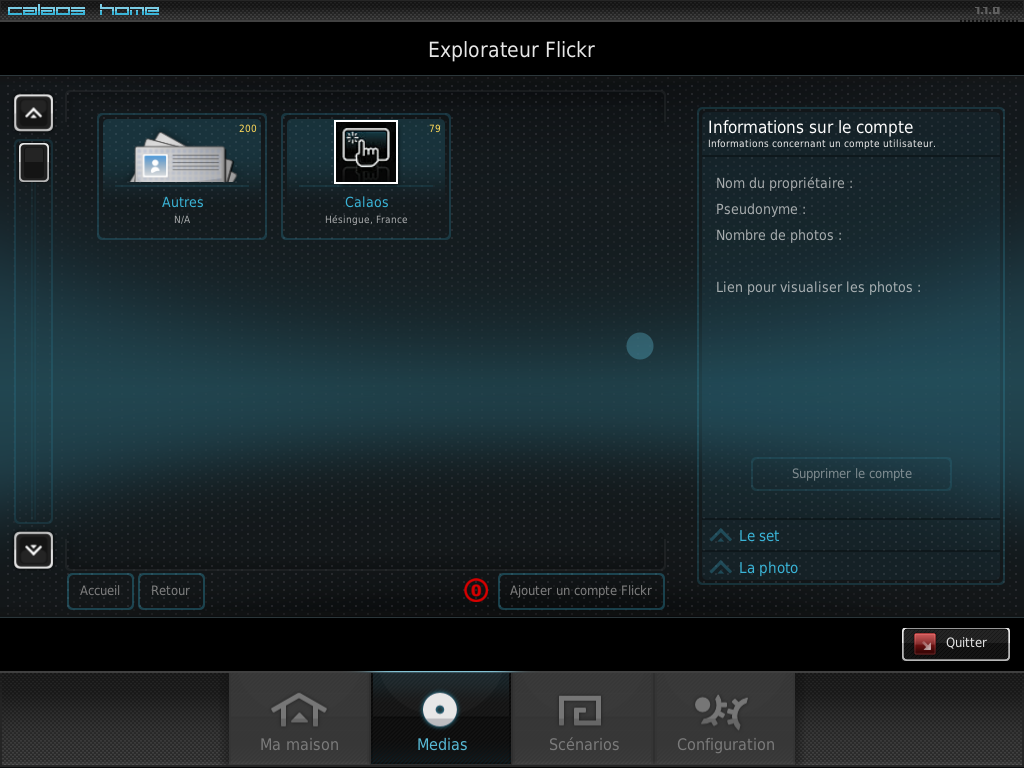1024x768 pixels.
Task: Click the La photo chevron icon
Action: (720, 568)
